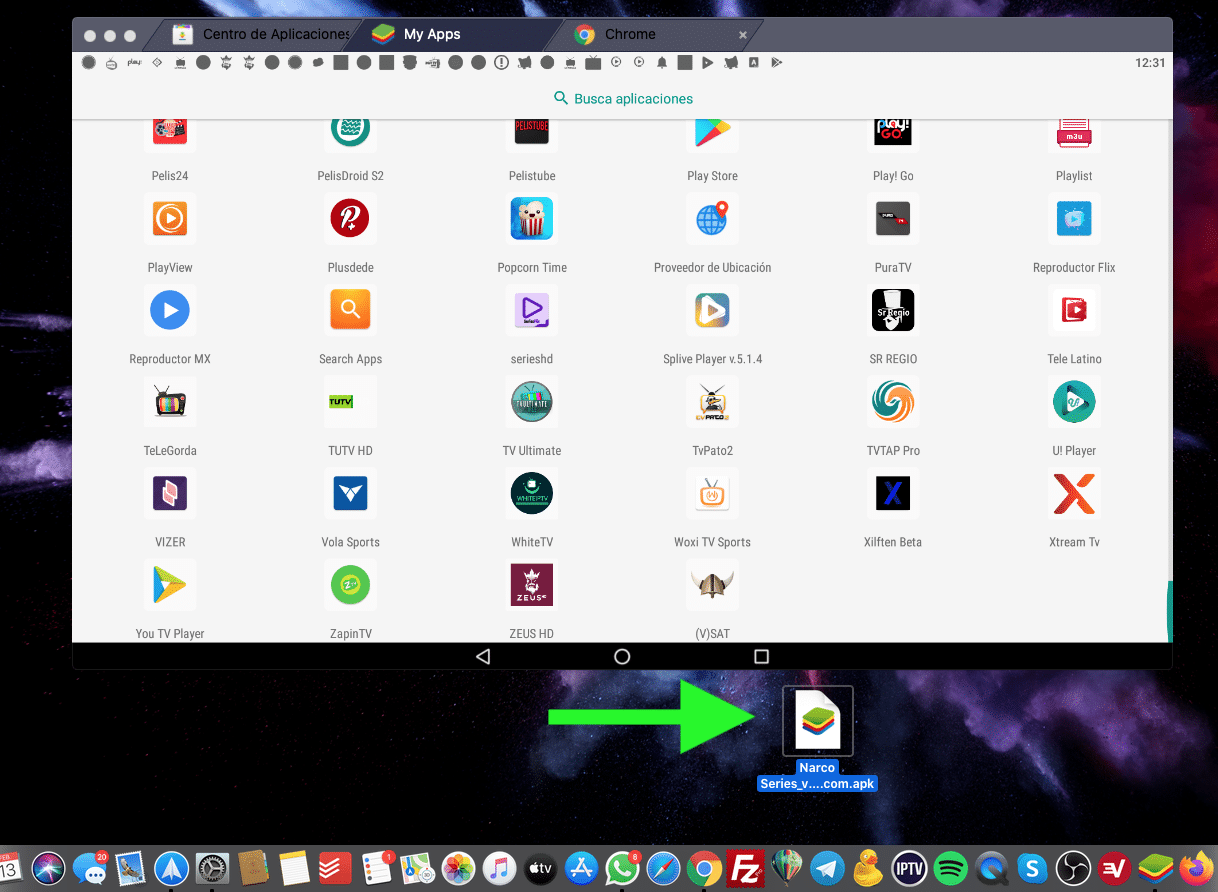The image size is (1218, 892).
Task: Open the ZEUS HD app
Action: click(x=532, y=585)
